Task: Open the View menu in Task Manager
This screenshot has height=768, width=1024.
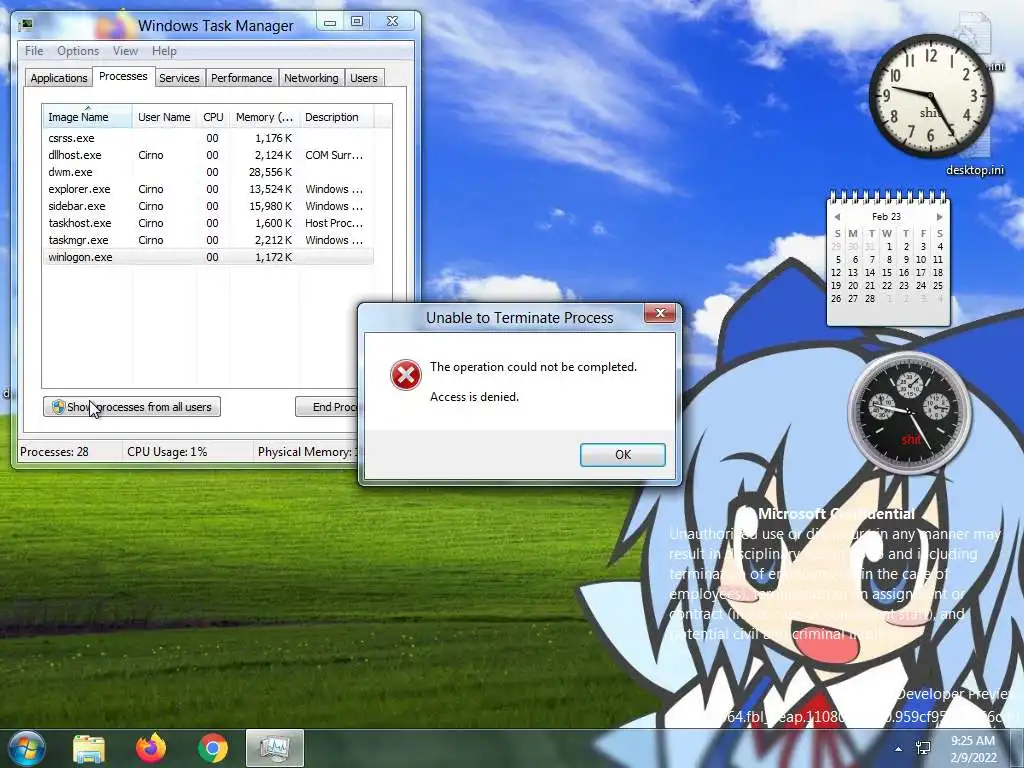Action: click(125, 51)
